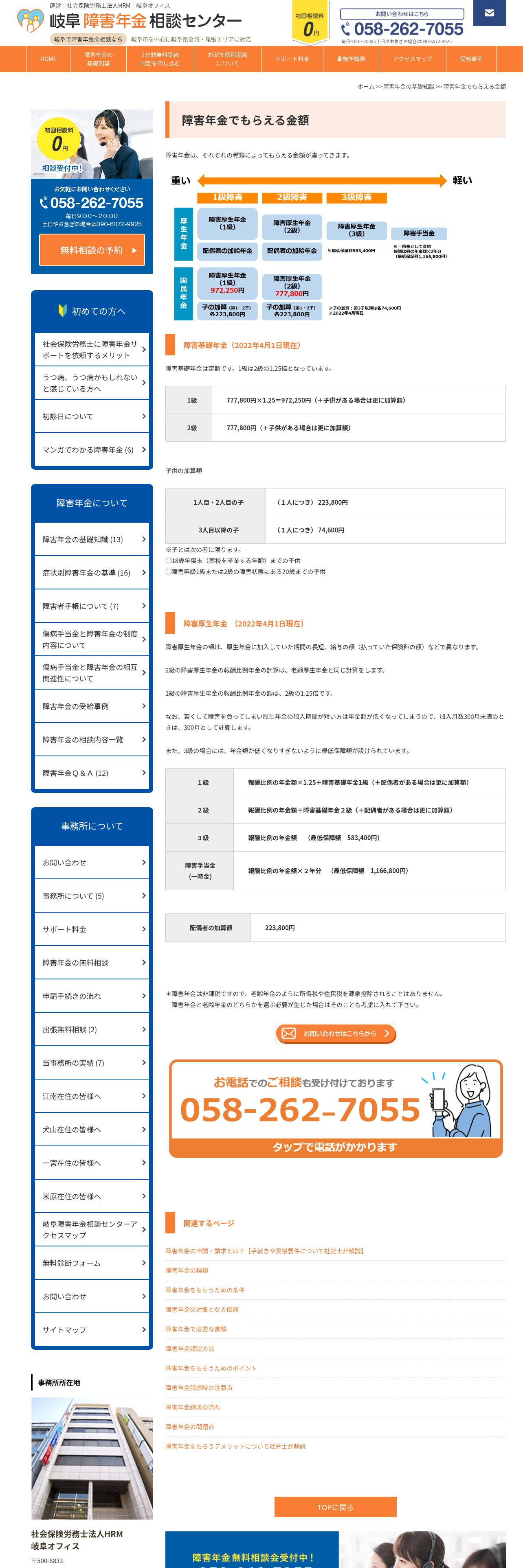Open 障害年金Q&A (12) sidebar link
This screenshot has width=523, height=1568.
(x=92, y=773)
